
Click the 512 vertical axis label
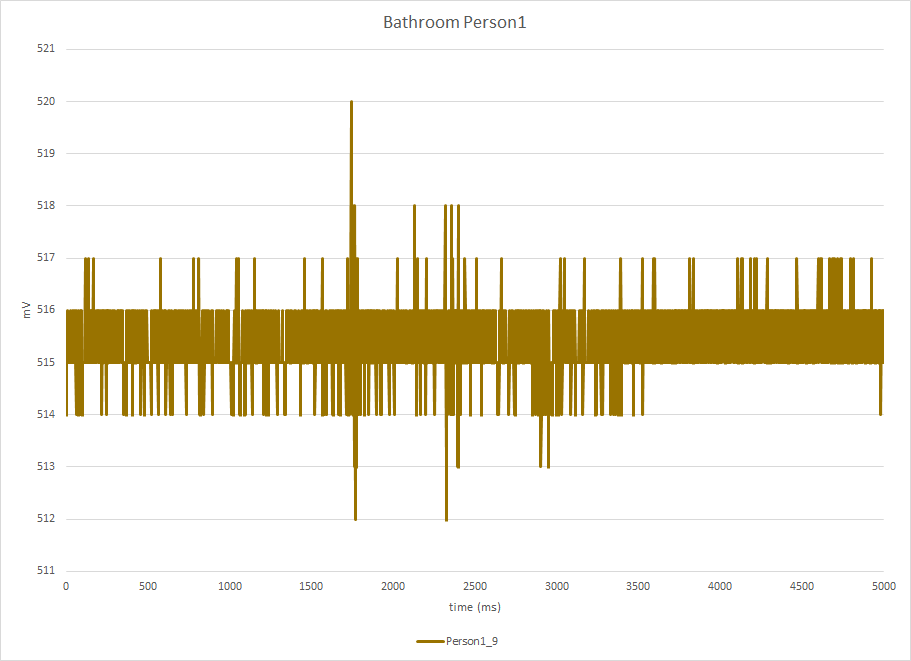coord(46,519)
